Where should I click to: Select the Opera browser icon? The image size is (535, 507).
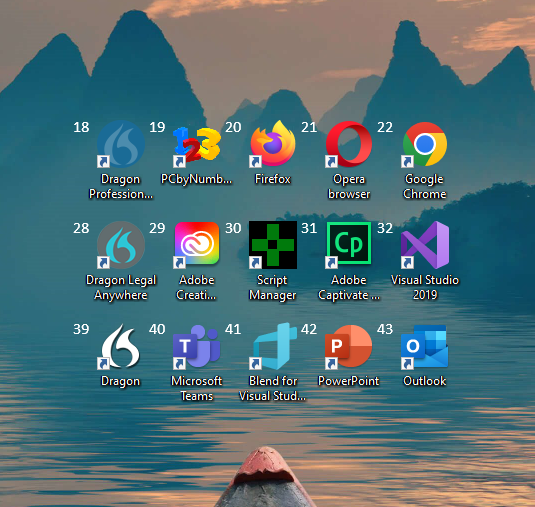coord(349,144)
